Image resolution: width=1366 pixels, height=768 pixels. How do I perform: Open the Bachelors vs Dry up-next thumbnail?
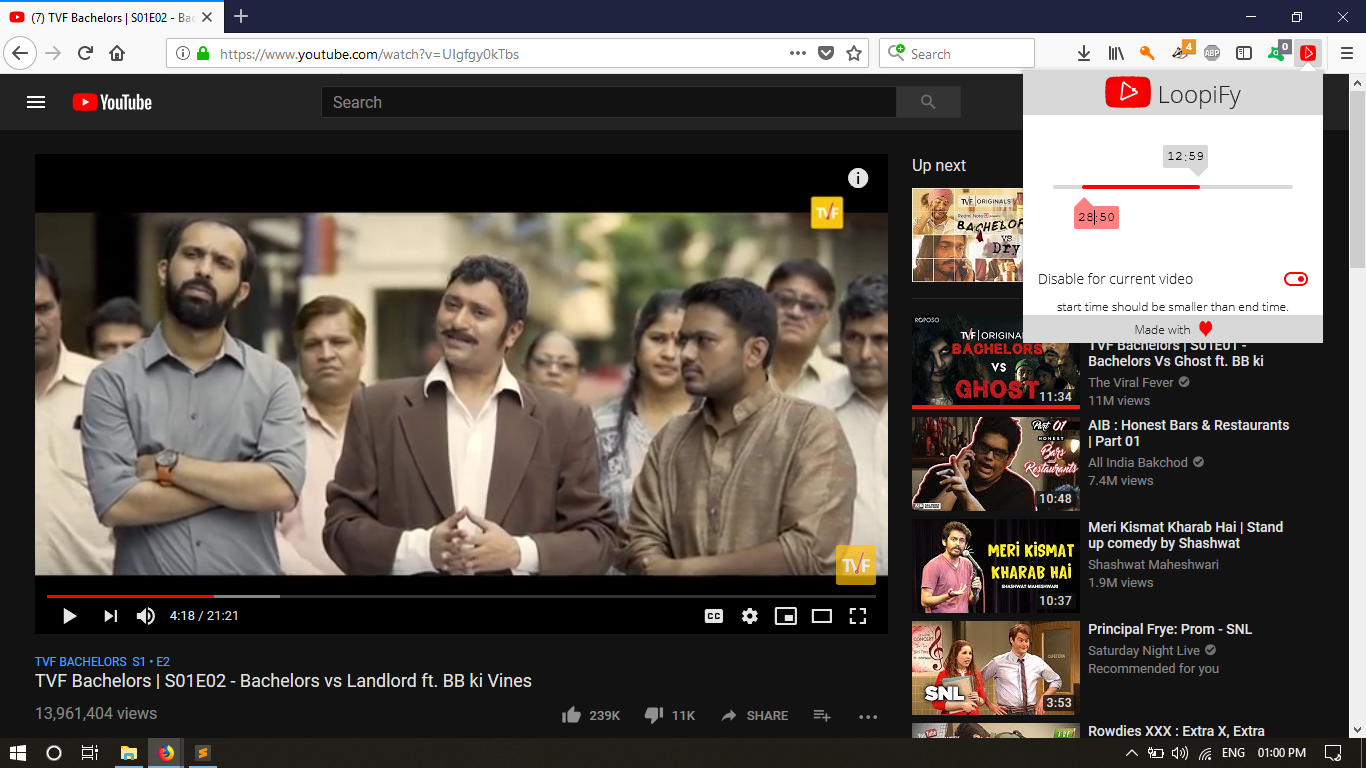click(x=967, y=235)
